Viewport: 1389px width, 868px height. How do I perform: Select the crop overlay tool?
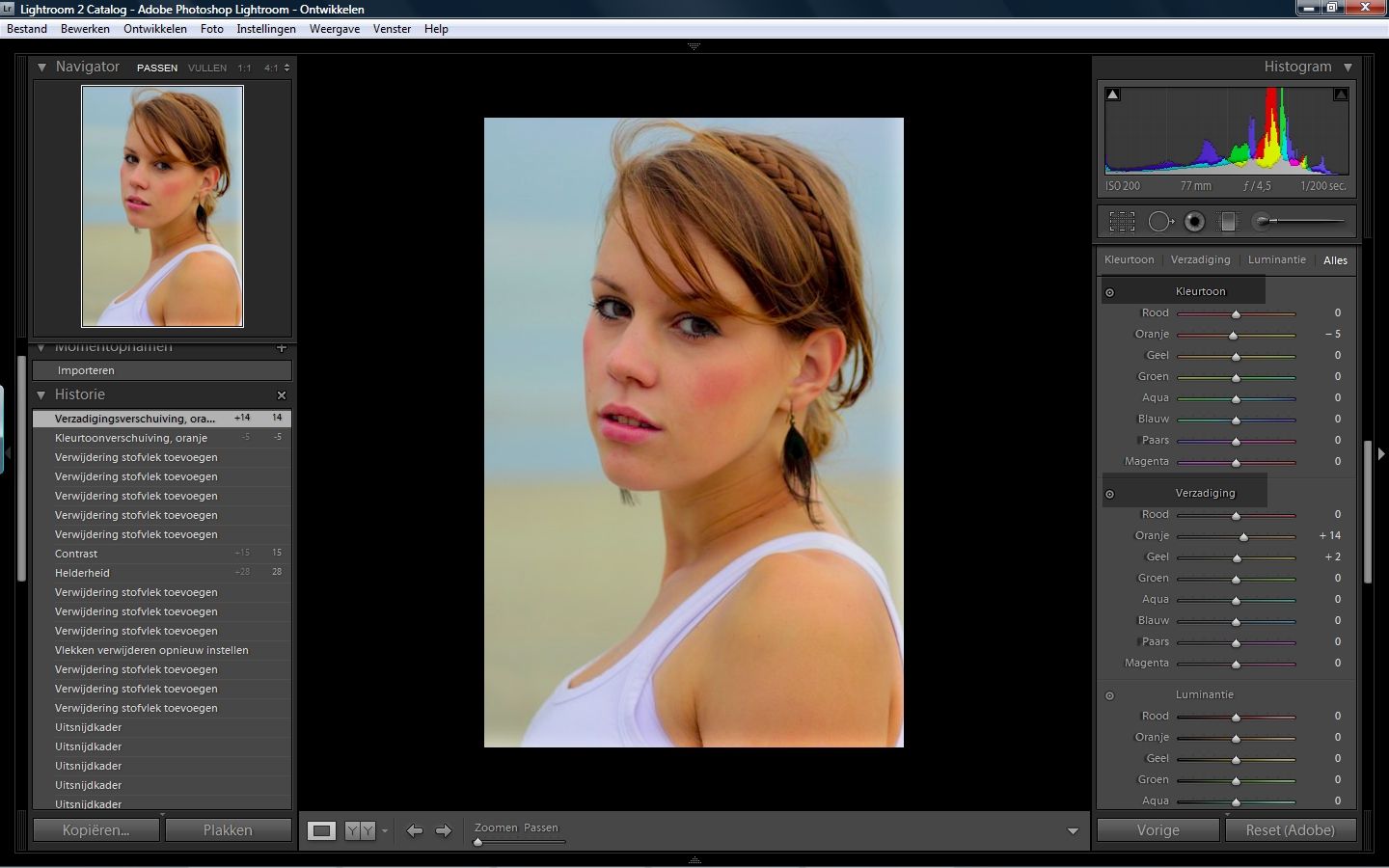[1122, 221]
